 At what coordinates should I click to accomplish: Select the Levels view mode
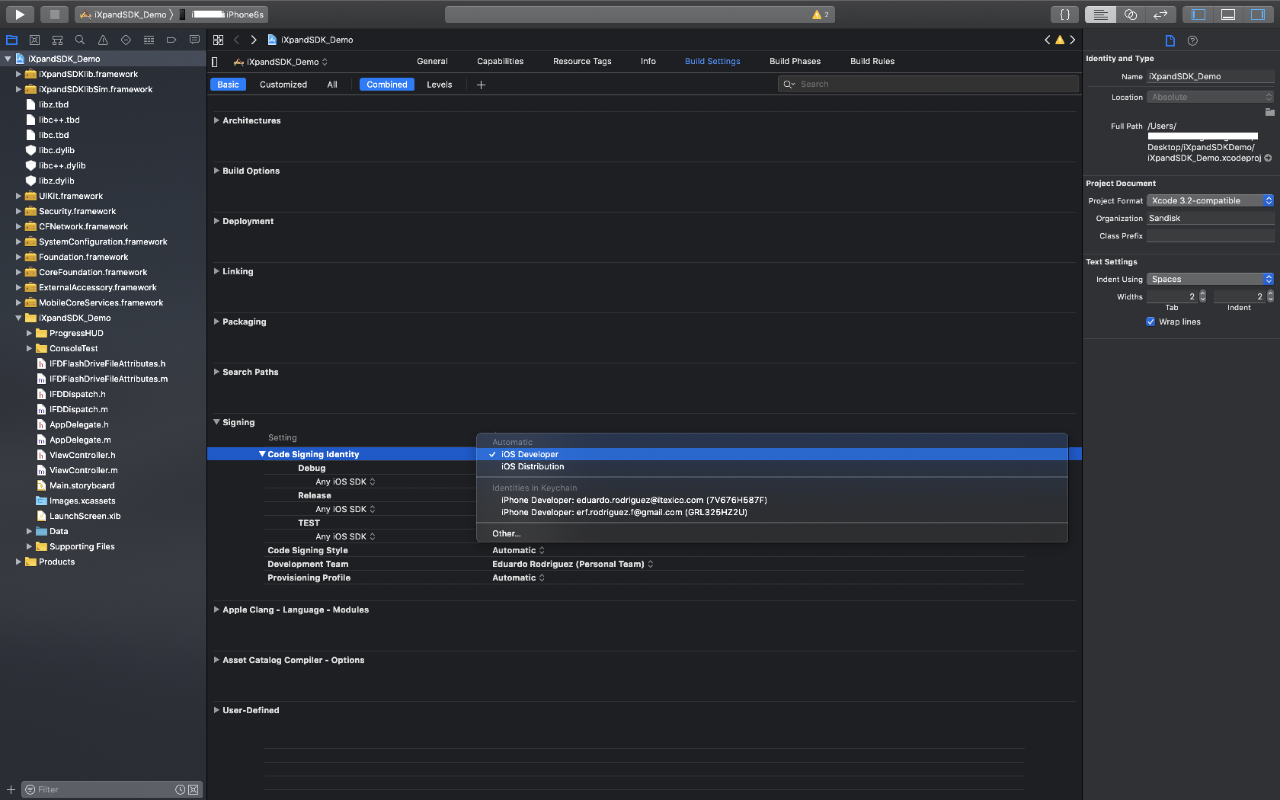tap(439, 84)
